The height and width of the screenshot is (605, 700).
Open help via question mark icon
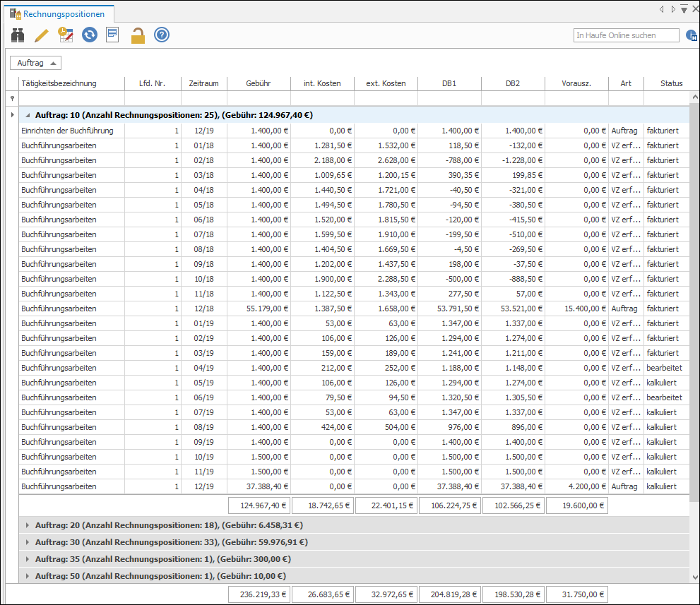pyautogui.click(x=162, y=35)
